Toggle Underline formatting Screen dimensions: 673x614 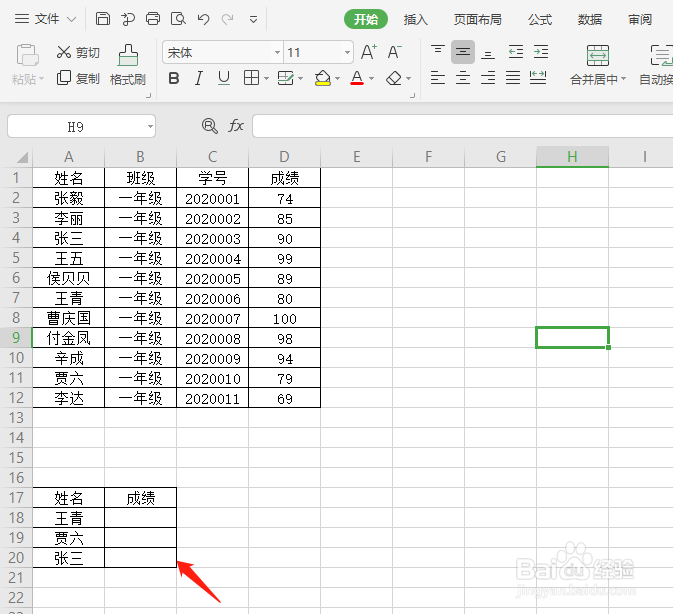(x=224, y=78)
